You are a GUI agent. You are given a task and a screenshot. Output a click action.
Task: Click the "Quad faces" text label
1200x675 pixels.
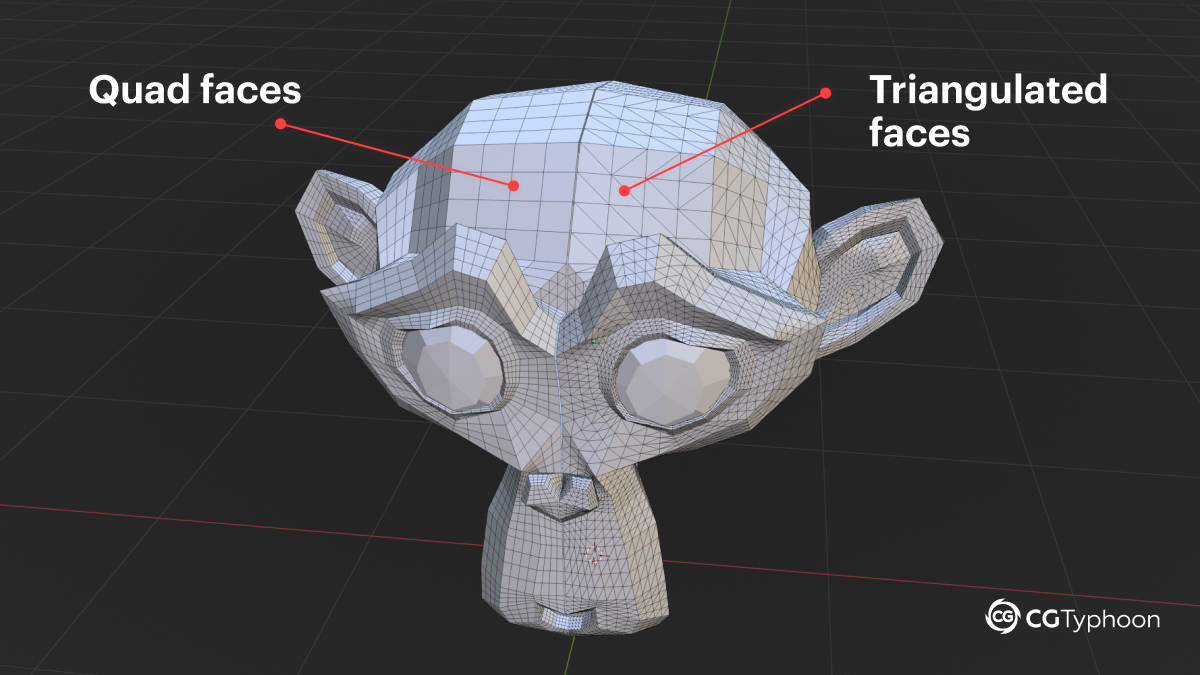(195, 90)
